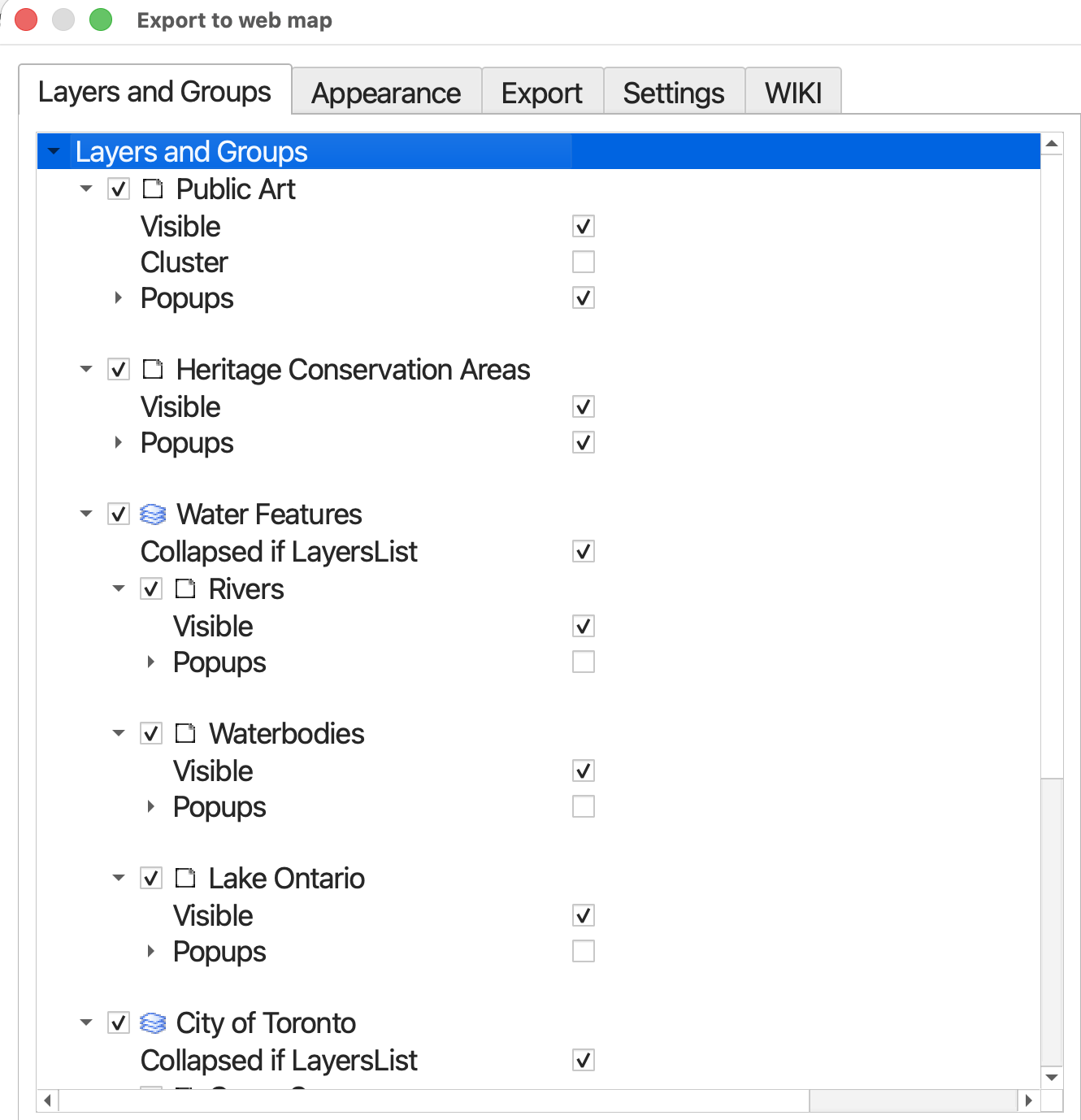Click the Public Art layer icon

coord(153,189)
